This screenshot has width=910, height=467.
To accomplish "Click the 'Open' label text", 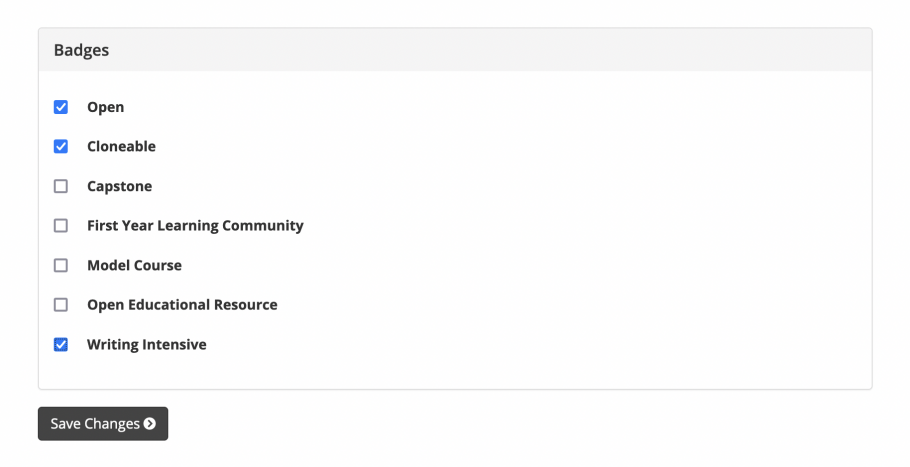I will click(x=106, y=107).
